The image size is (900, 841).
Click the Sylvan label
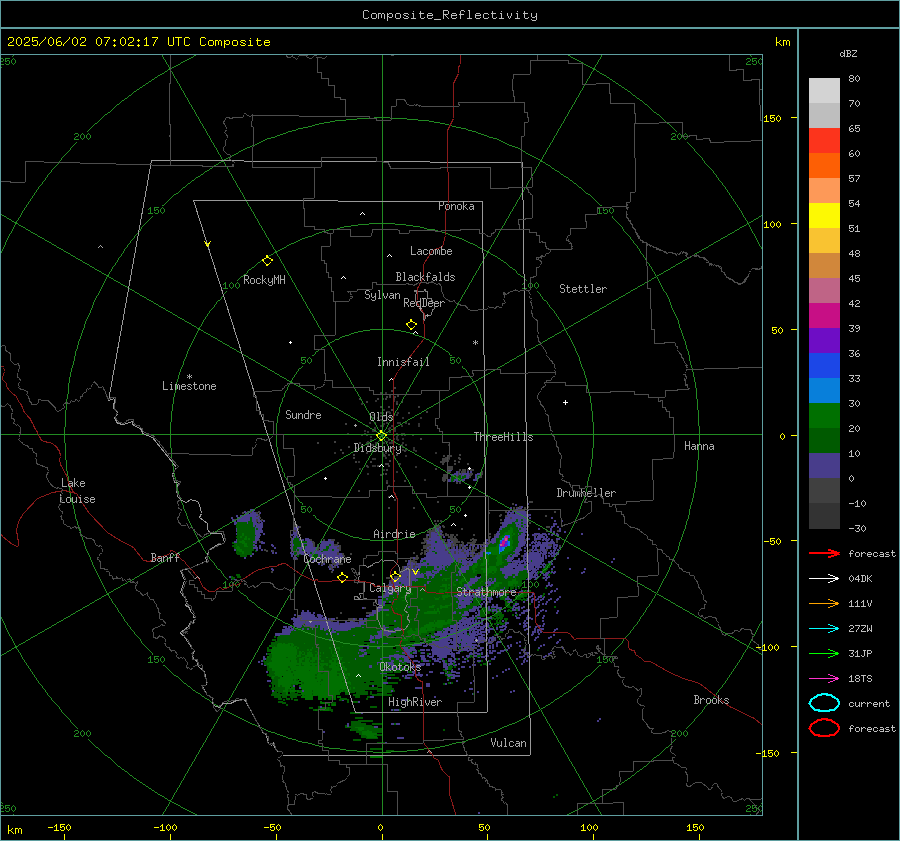tap(382, 295)
